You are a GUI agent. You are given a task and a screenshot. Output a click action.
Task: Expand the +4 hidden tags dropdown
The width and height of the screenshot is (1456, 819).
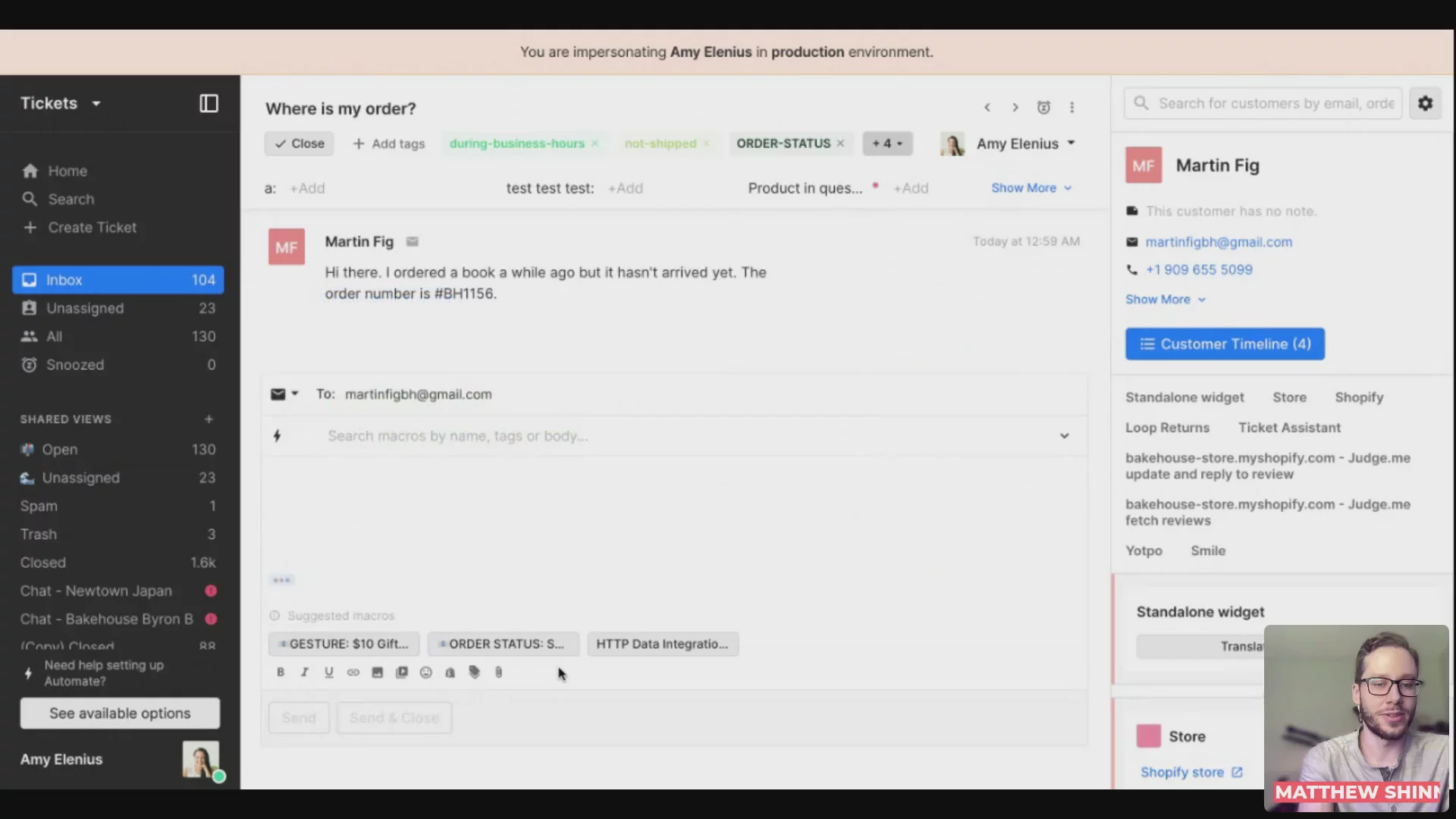[887, 143]
